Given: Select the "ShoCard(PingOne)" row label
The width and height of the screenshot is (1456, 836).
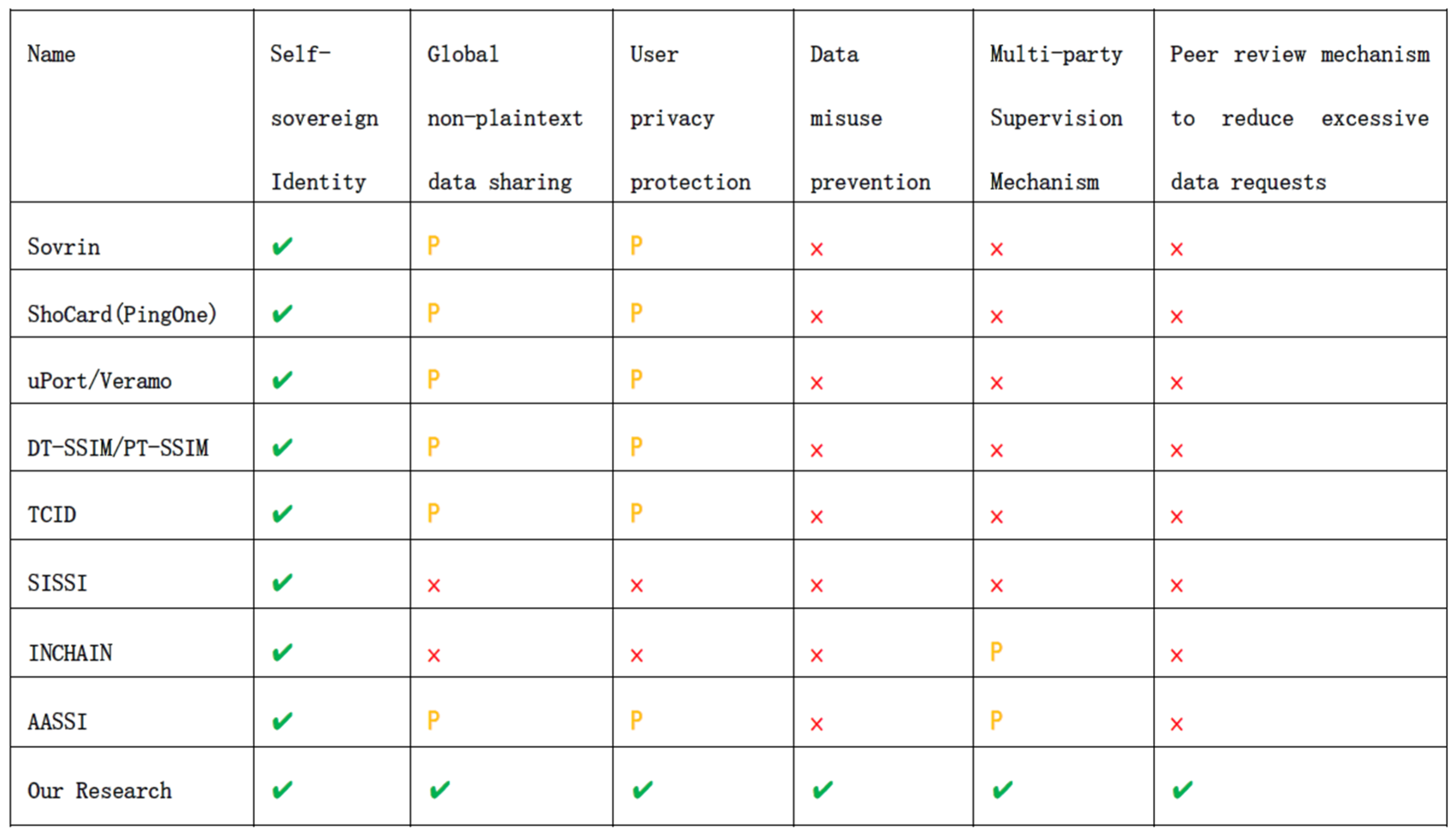Looking at the screenshot, I should [122, 314].
